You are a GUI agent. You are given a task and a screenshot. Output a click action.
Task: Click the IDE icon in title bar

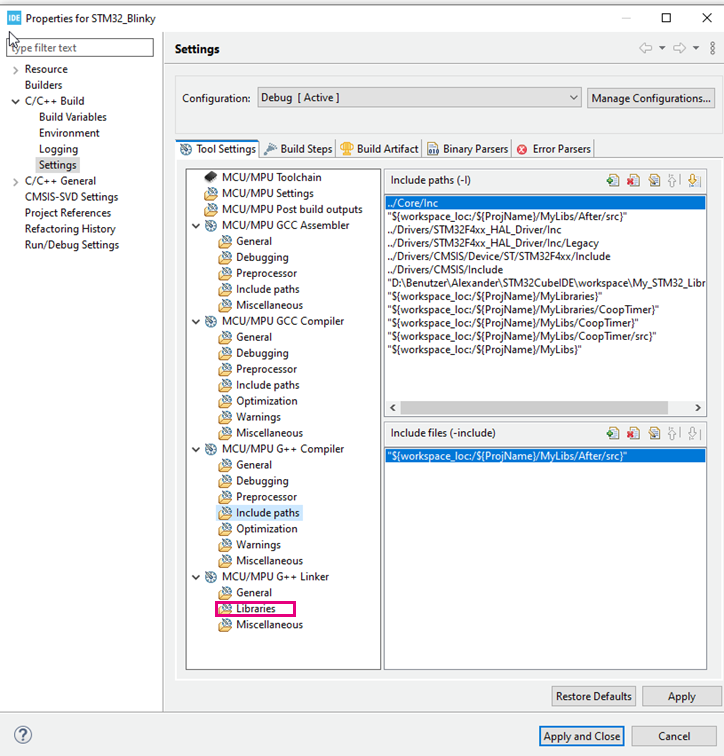14,18
